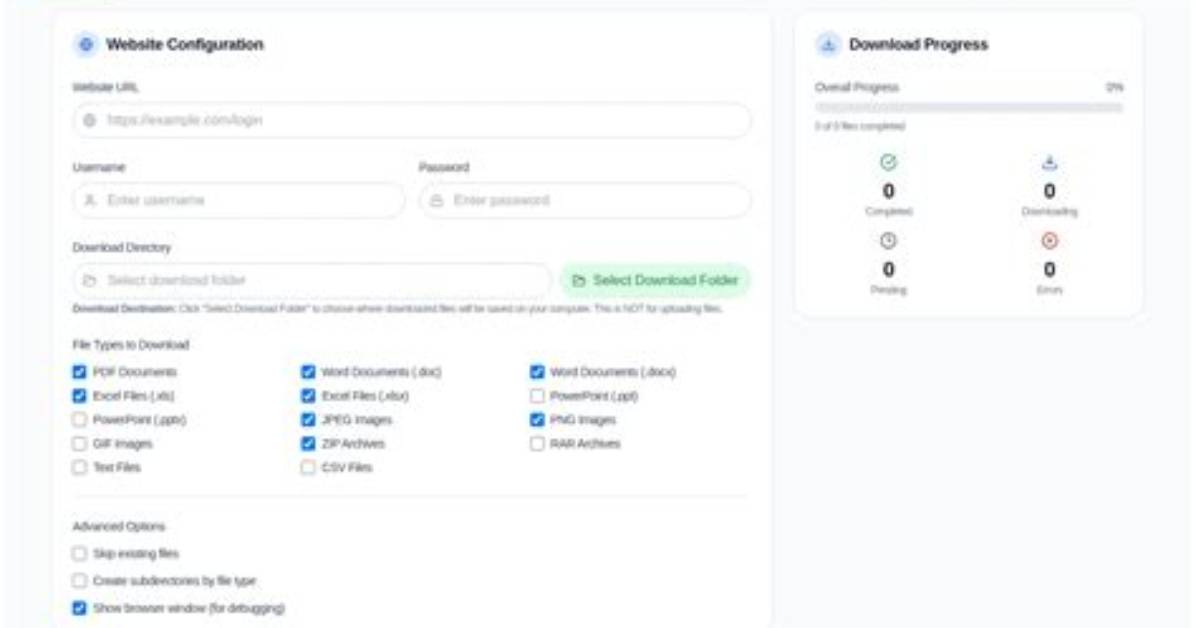Viewport: 1196px width, 628px height.
Task: Enable Skip existing files option
Action: (79, 553)
